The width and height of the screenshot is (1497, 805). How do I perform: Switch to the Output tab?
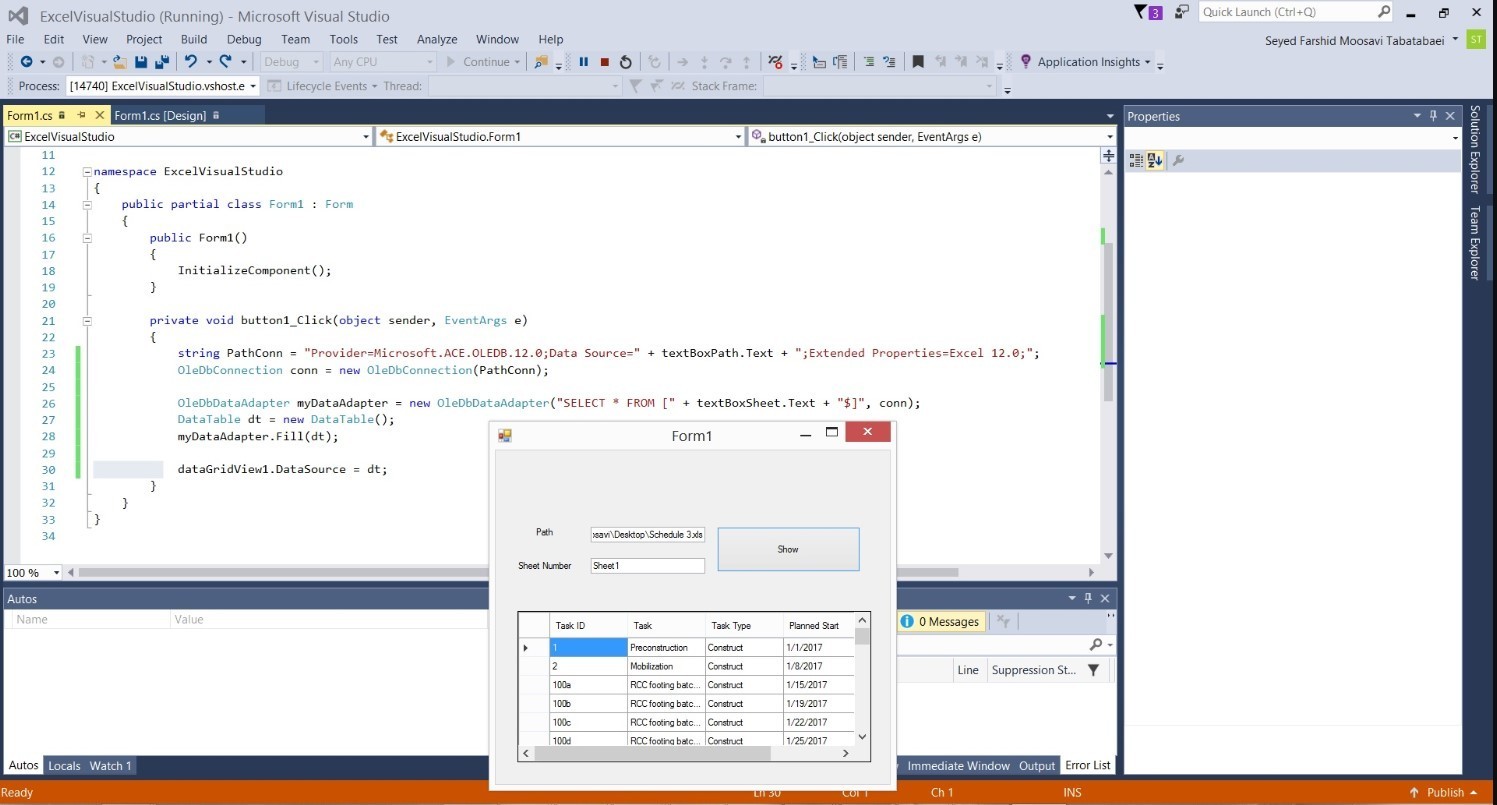pyautogui.click(x=1037, y=766)
